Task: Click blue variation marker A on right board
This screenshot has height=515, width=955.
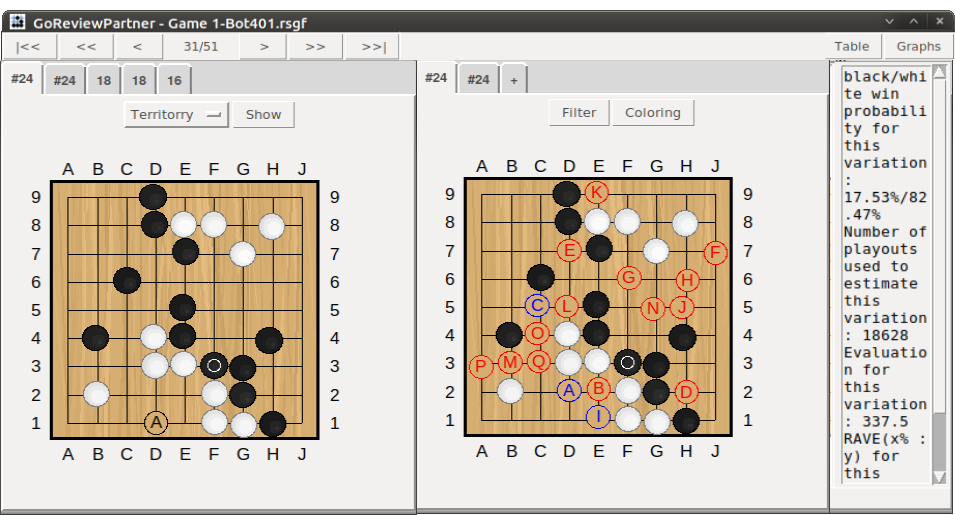Action: [x=569, y=390]
